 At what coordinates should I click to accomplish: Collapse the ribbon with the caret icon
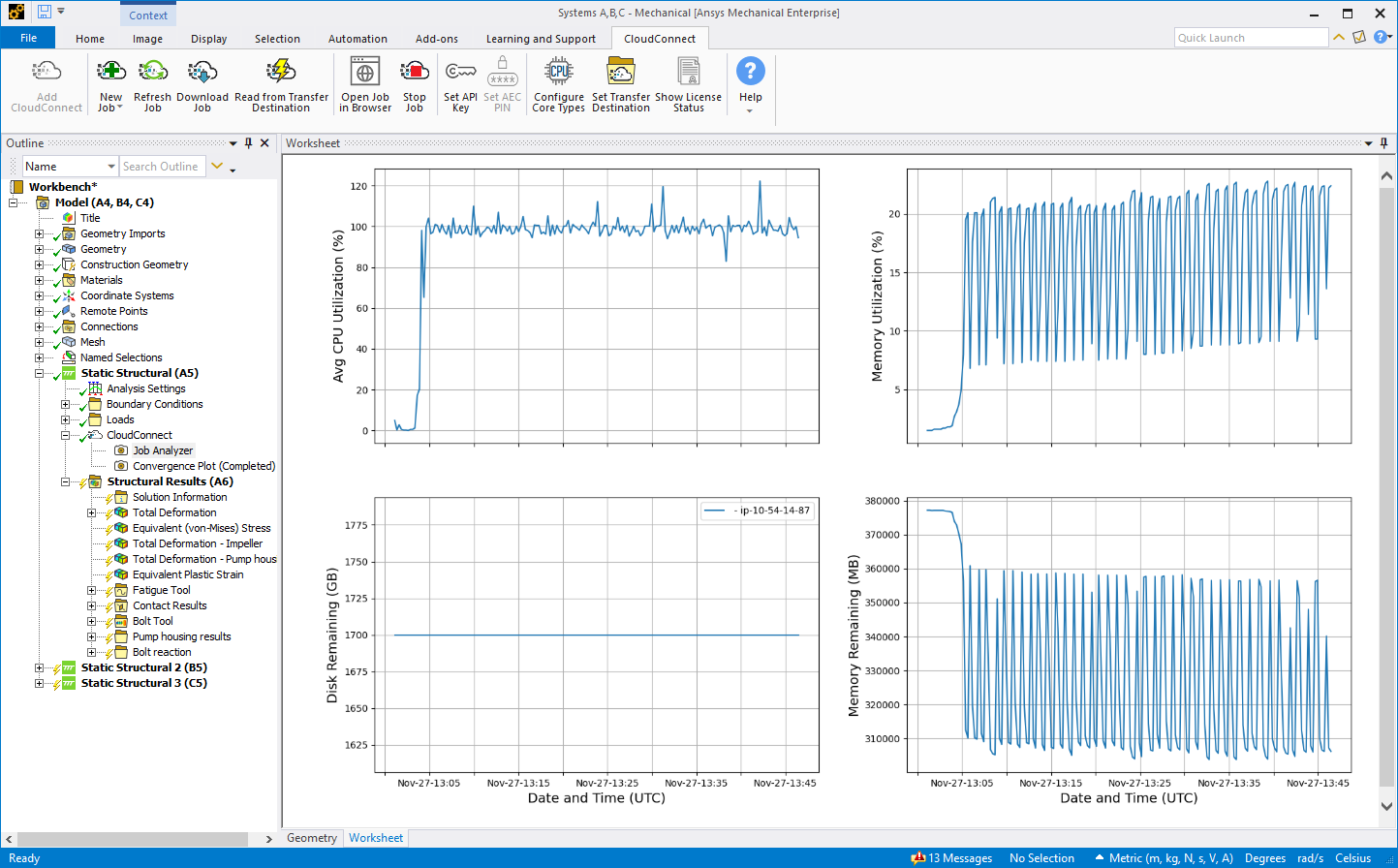[1339, 38]
